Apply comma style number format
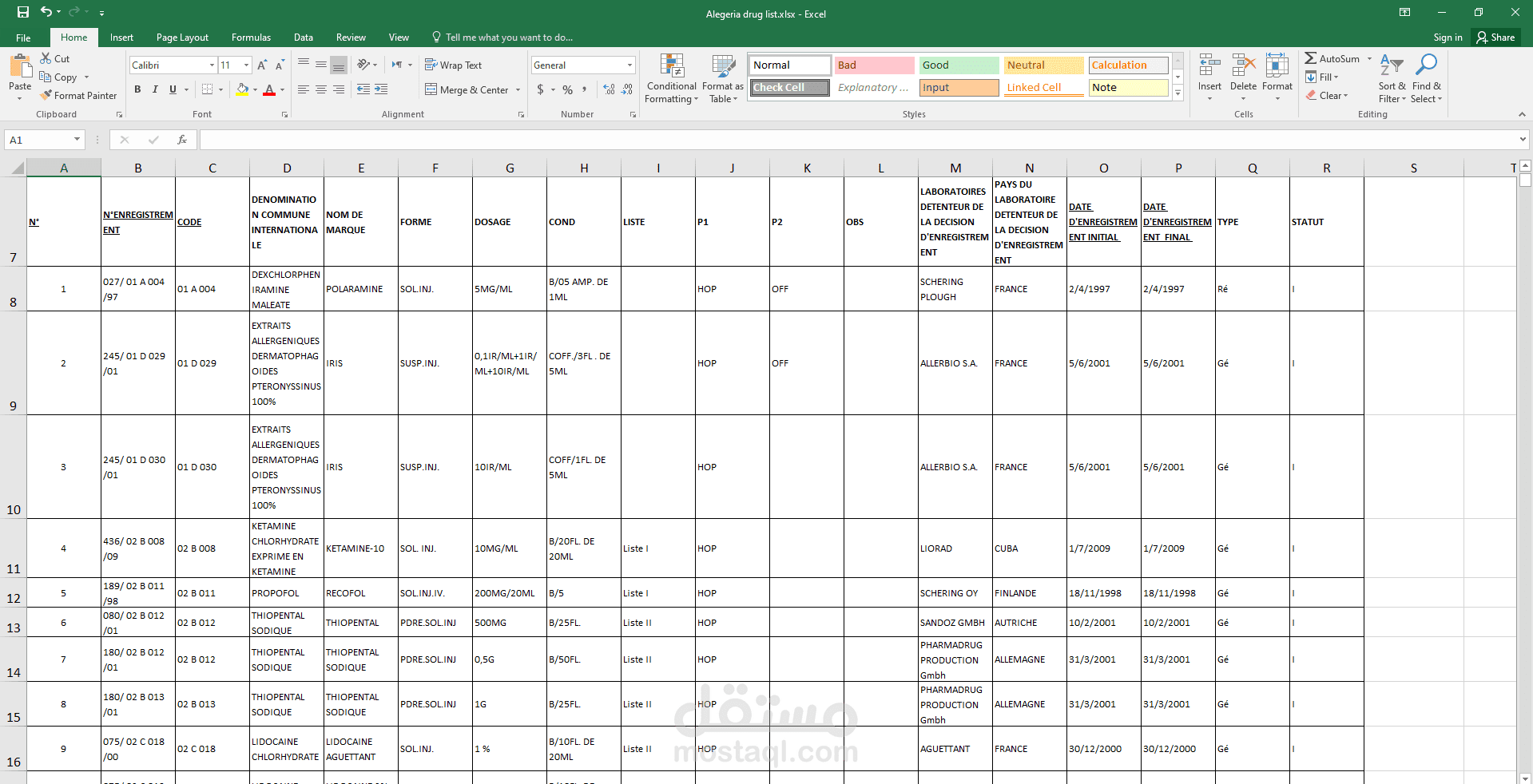Screen dimensions: 1533x784 pos(585,89)
